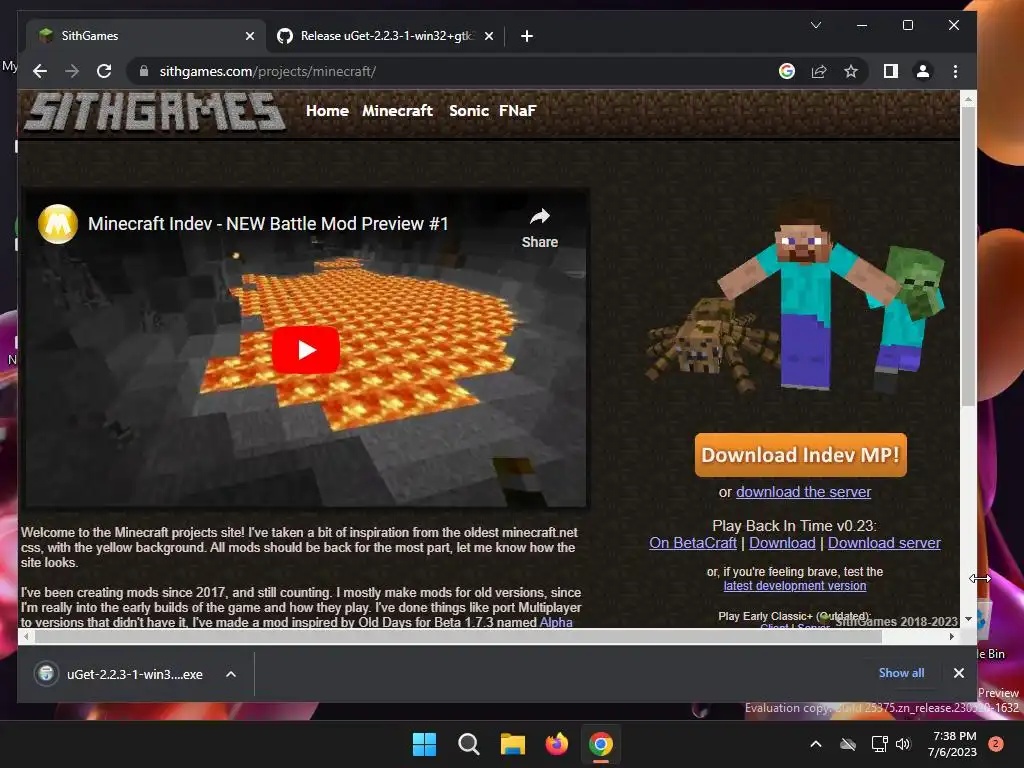
Task: Open the Chrome side panel
Action: 891,71
